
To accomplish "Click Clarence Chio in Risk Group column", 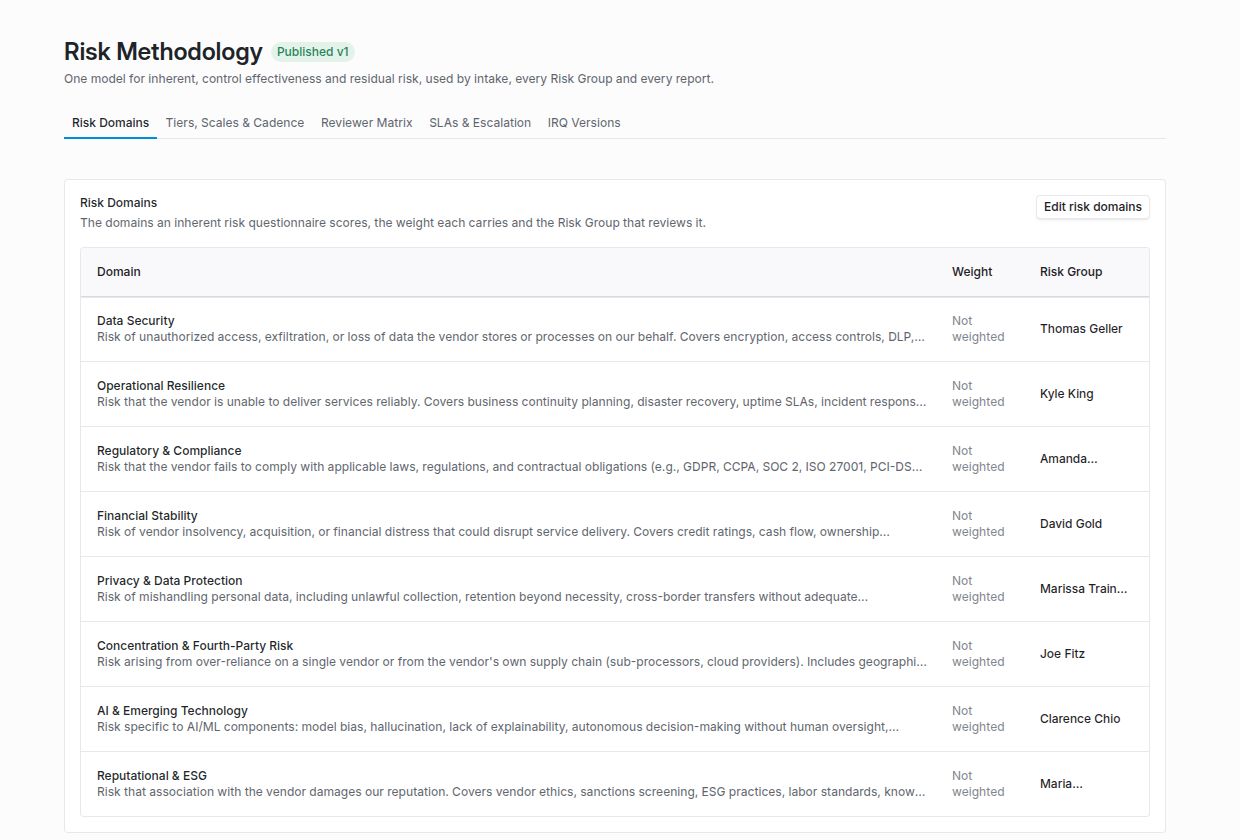I will click(1080, 719).
